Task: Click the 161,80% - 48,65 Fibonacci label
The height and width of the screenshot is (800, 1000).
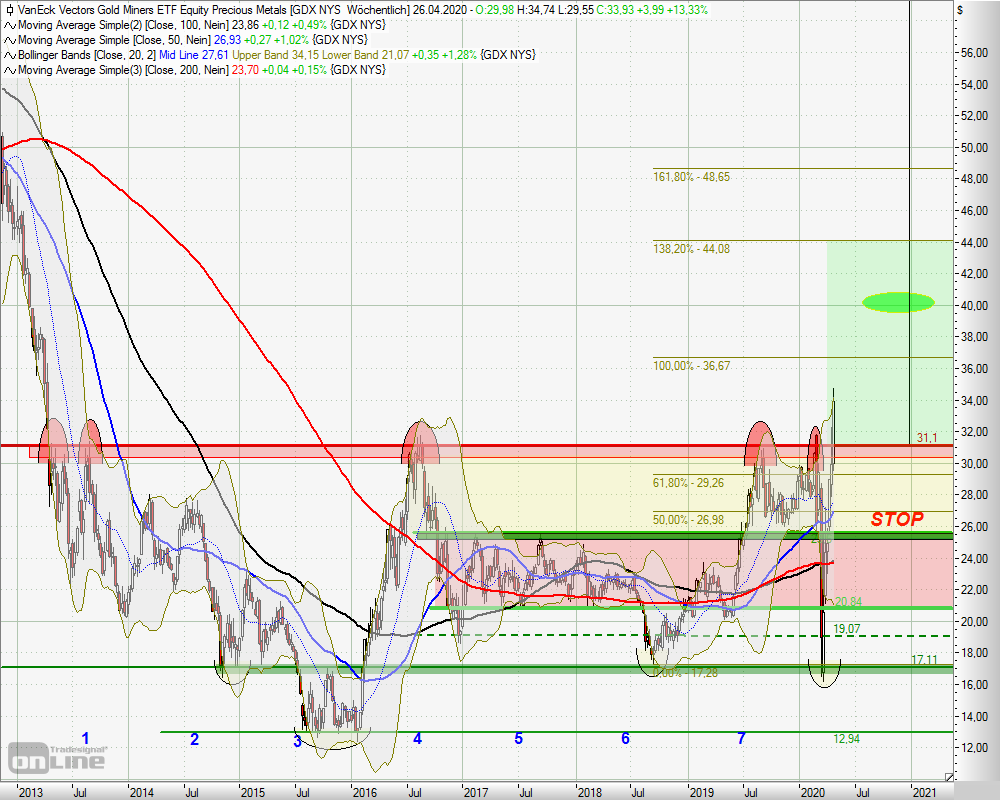Action: point(691,177)
